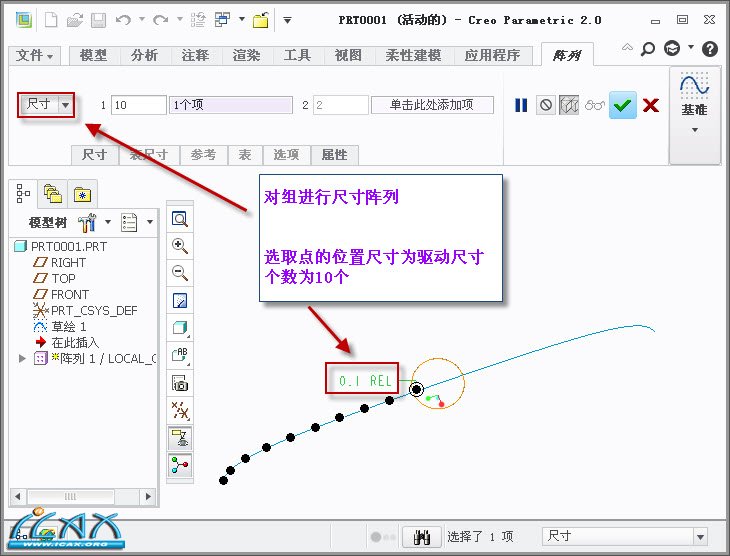
Task: Open the Undo history dropdown arrow
Action: [x=142, y=20]
